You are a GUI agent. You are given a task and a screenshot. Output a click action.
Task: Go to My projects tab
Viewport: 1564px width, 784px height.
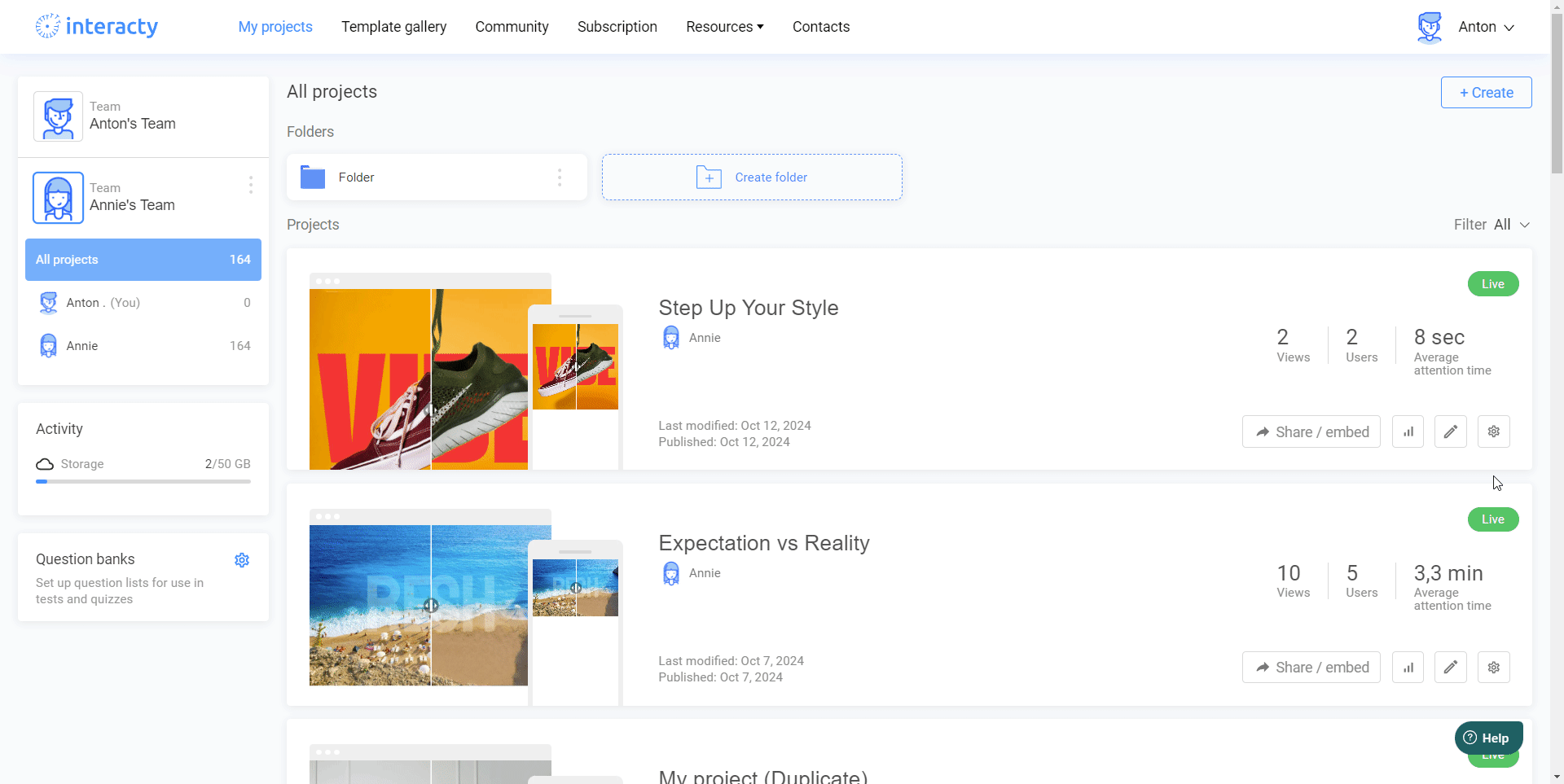coord(275,27)
